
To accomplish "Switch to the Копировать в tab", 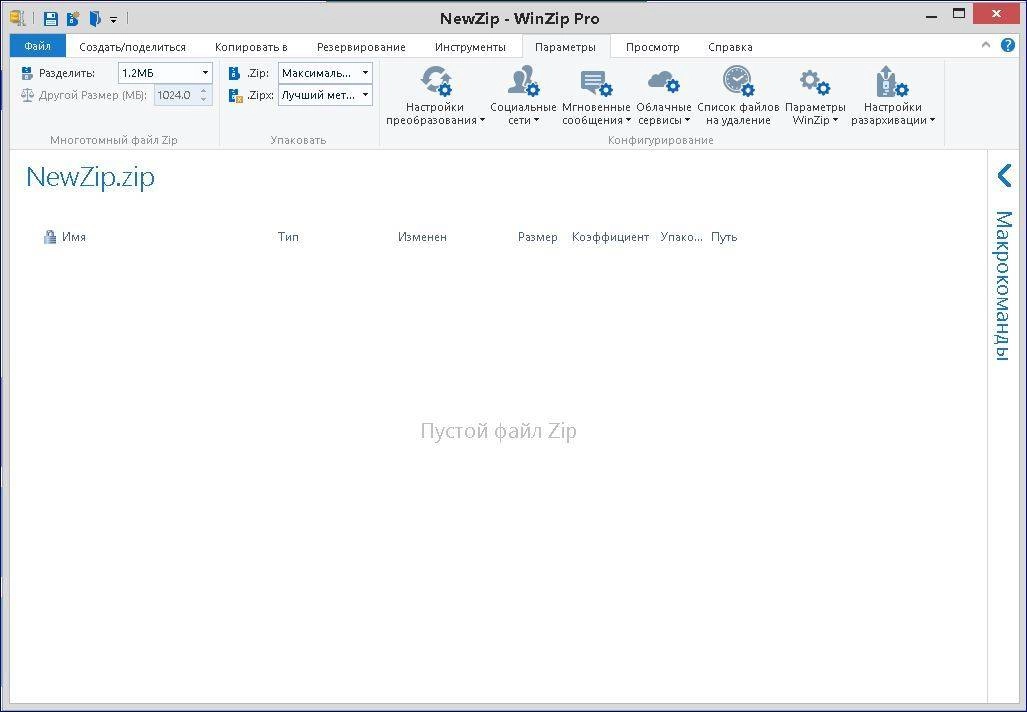I will point(251,47).
